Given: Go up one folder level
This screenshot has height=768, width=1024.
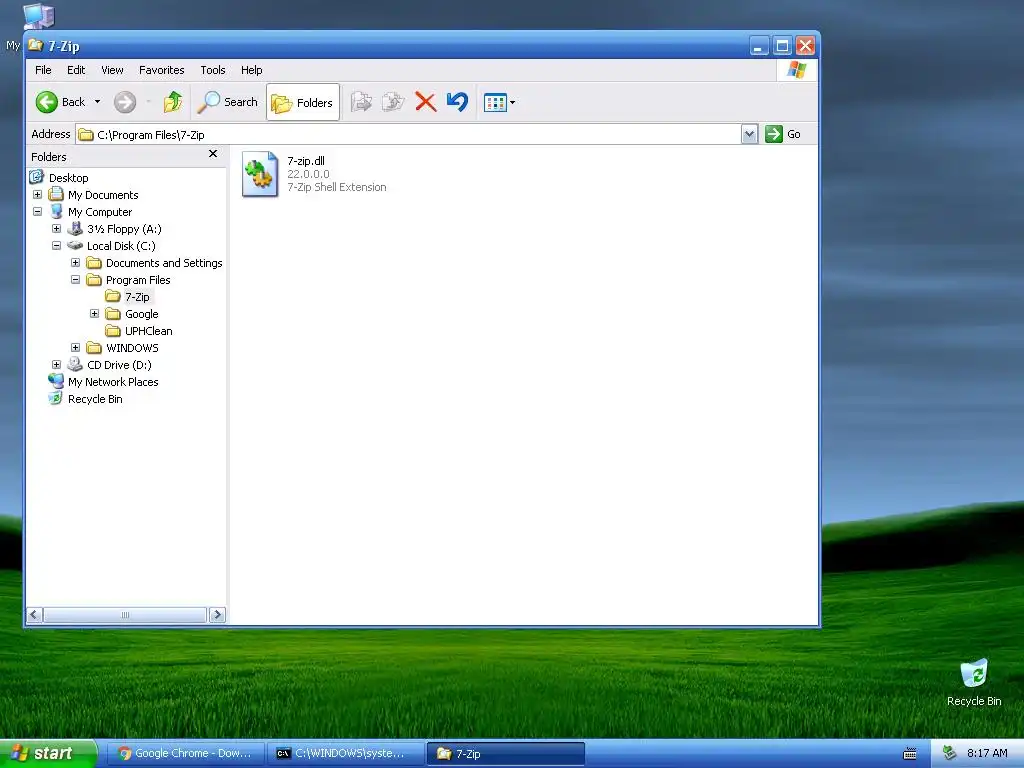Looking at the screenshot, I should 173,102.
